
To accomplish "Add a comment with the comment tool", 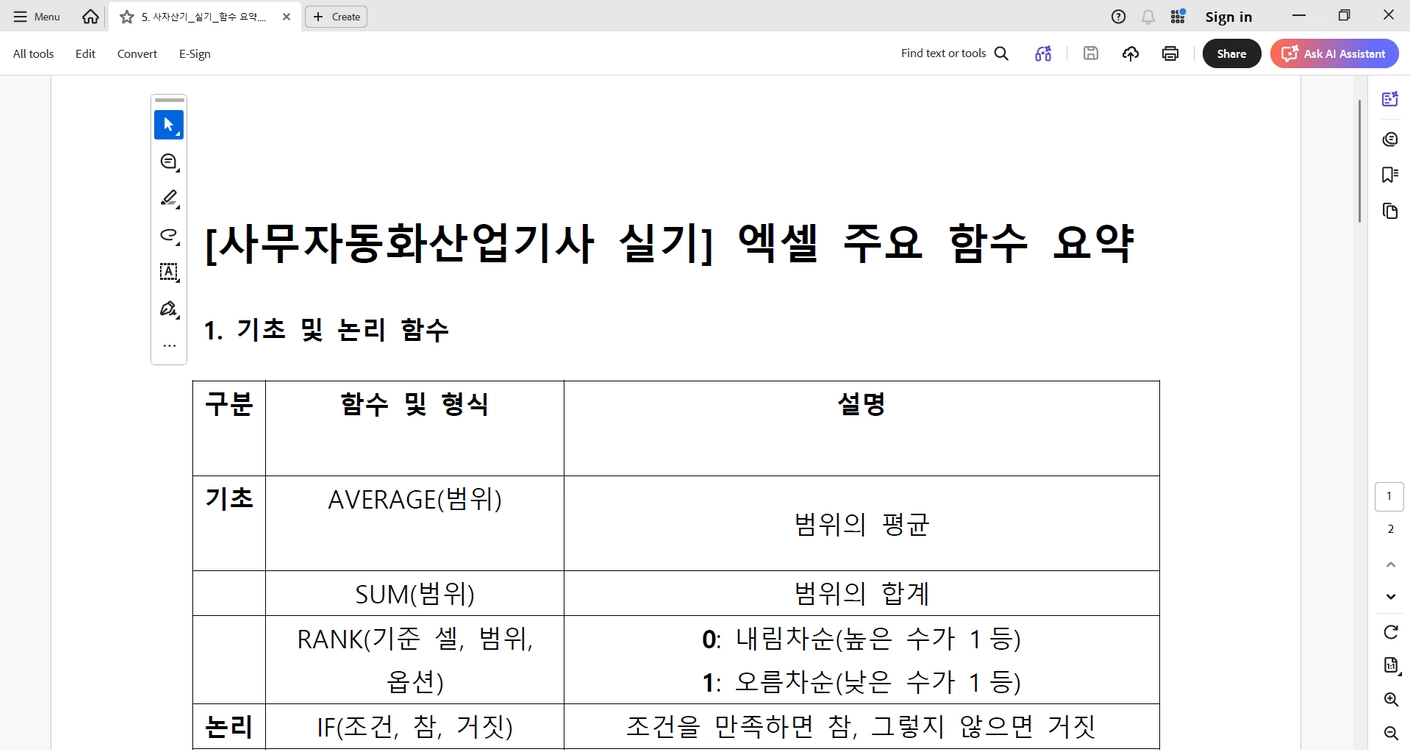I will [169, 161].
